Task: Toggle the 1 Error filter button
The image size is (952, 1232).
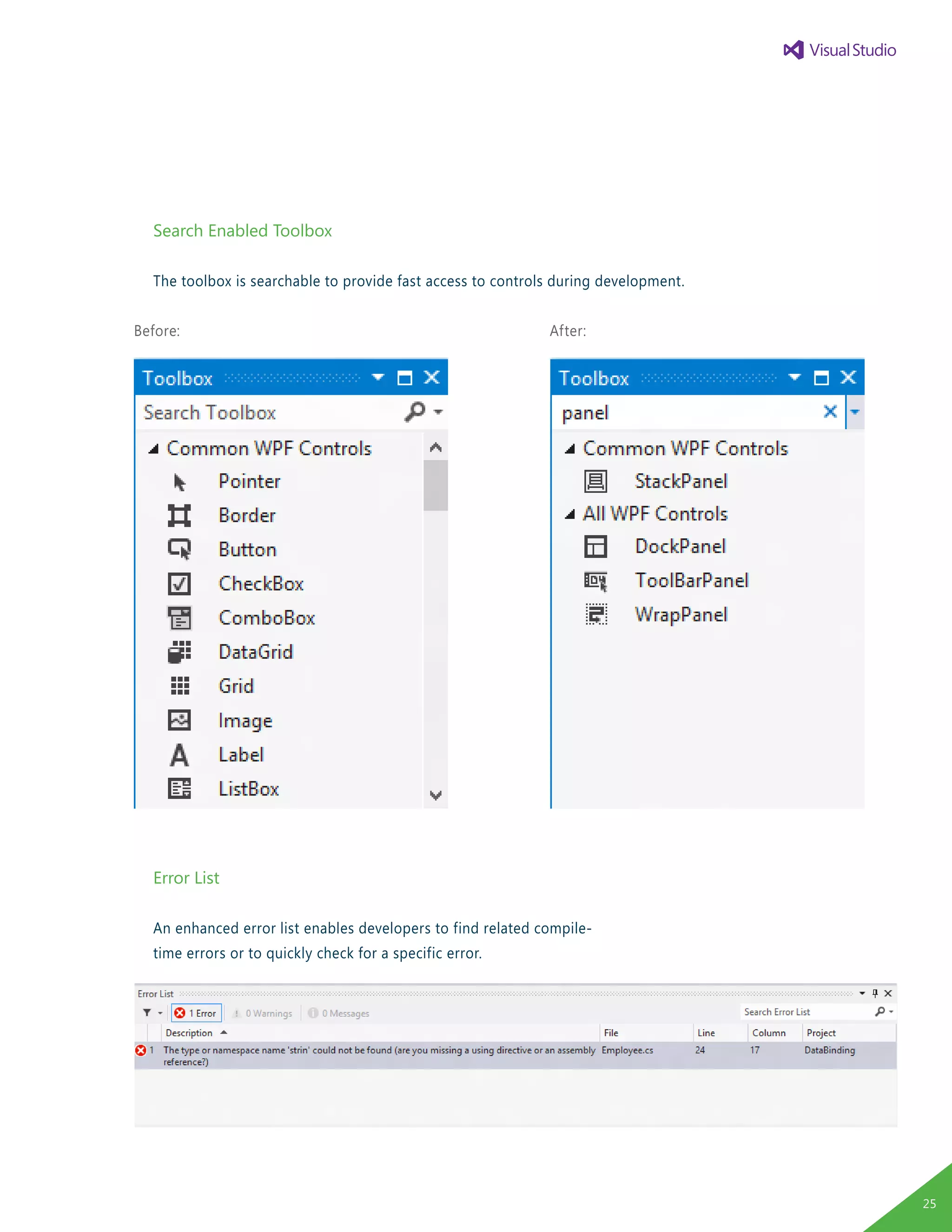Action: click(196, 1013)
